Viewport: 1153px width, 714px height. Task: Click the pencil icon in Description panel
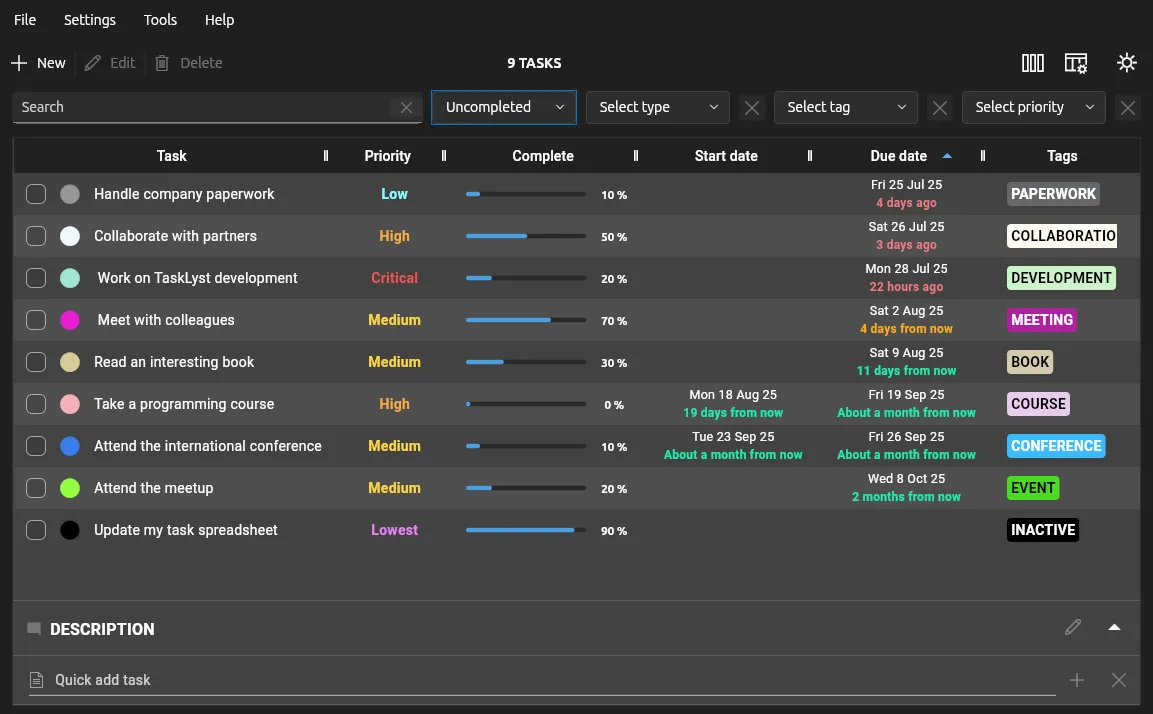pos(1073,628)
